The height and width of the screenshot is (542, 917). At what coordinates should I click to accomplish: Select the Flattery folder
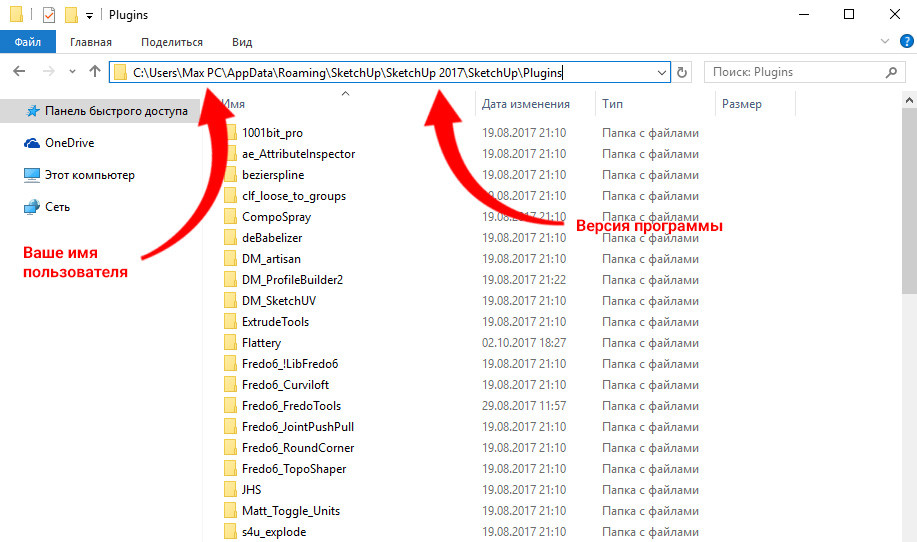click(261, 343)
